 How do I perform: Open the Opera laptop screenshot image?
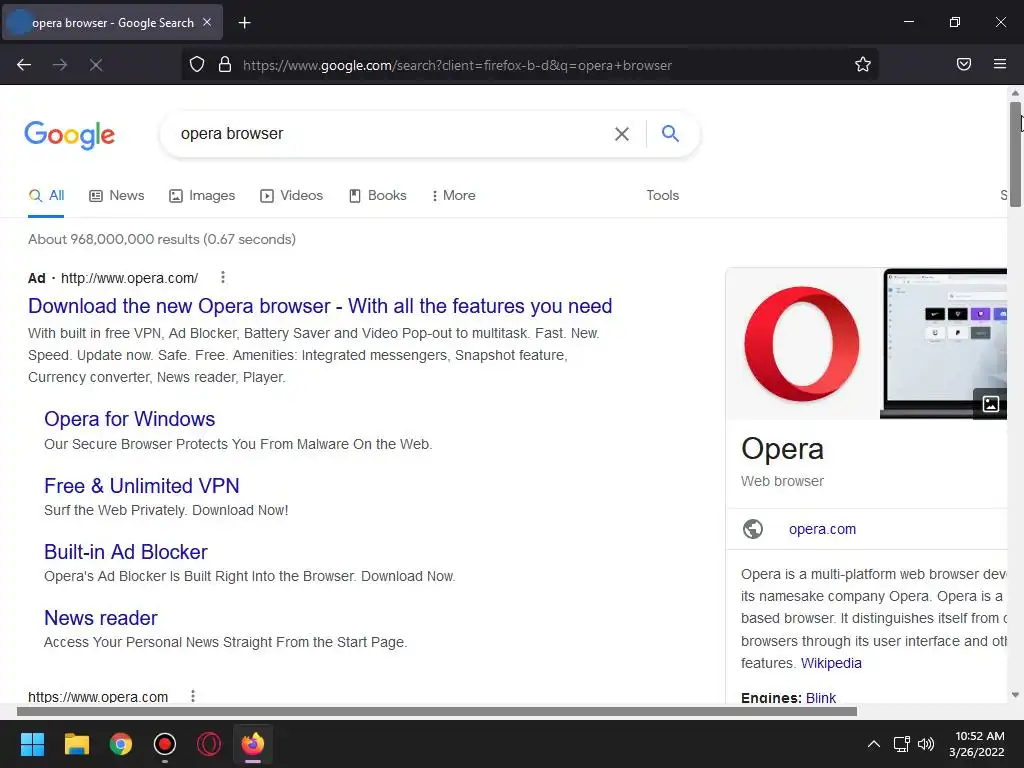[944, 344]
